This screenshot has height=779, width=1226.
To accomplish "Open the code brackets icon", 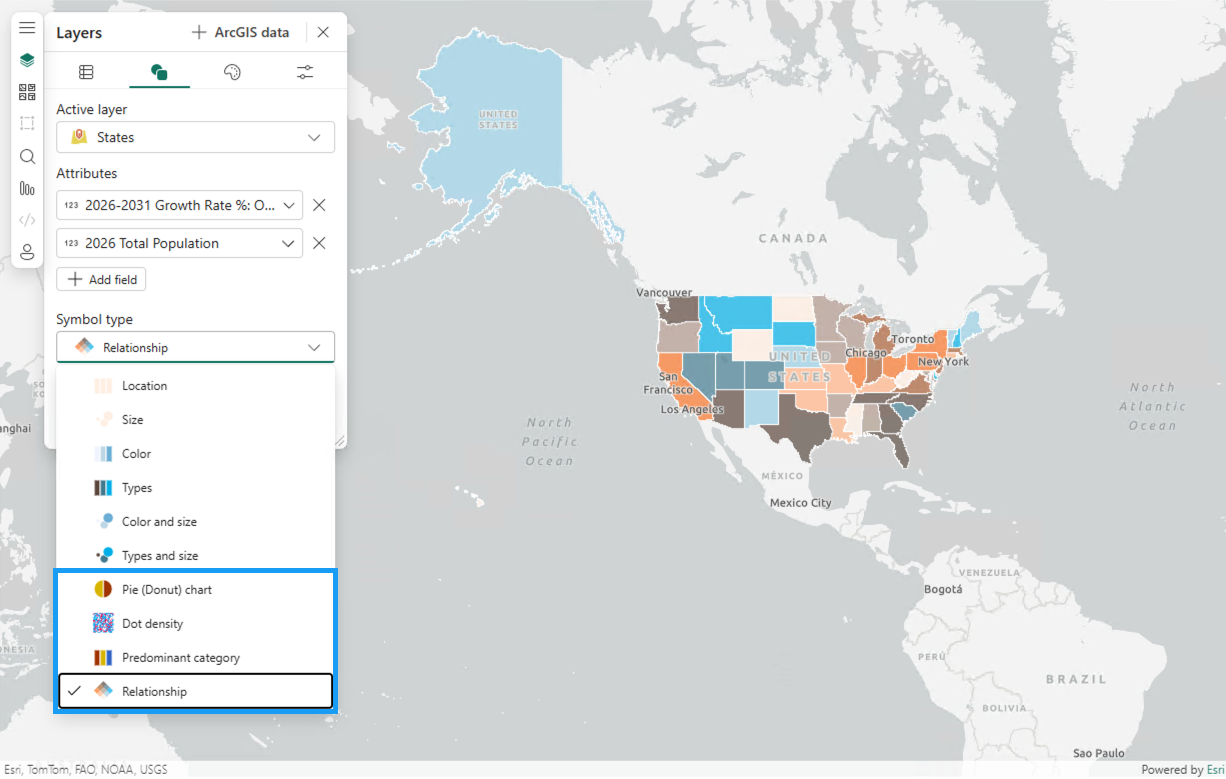I will [x=27, y=220].
